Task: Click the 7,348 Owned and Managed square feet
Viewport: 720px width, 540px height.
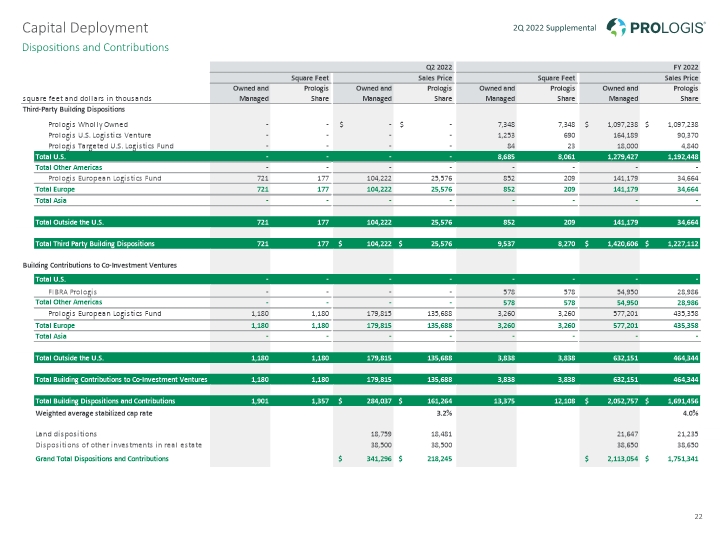Action: coord(506,124)
